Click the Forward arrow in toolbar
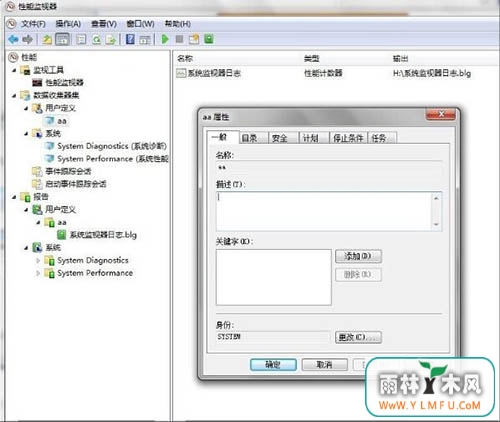500x422 pixels. [28, 39]
